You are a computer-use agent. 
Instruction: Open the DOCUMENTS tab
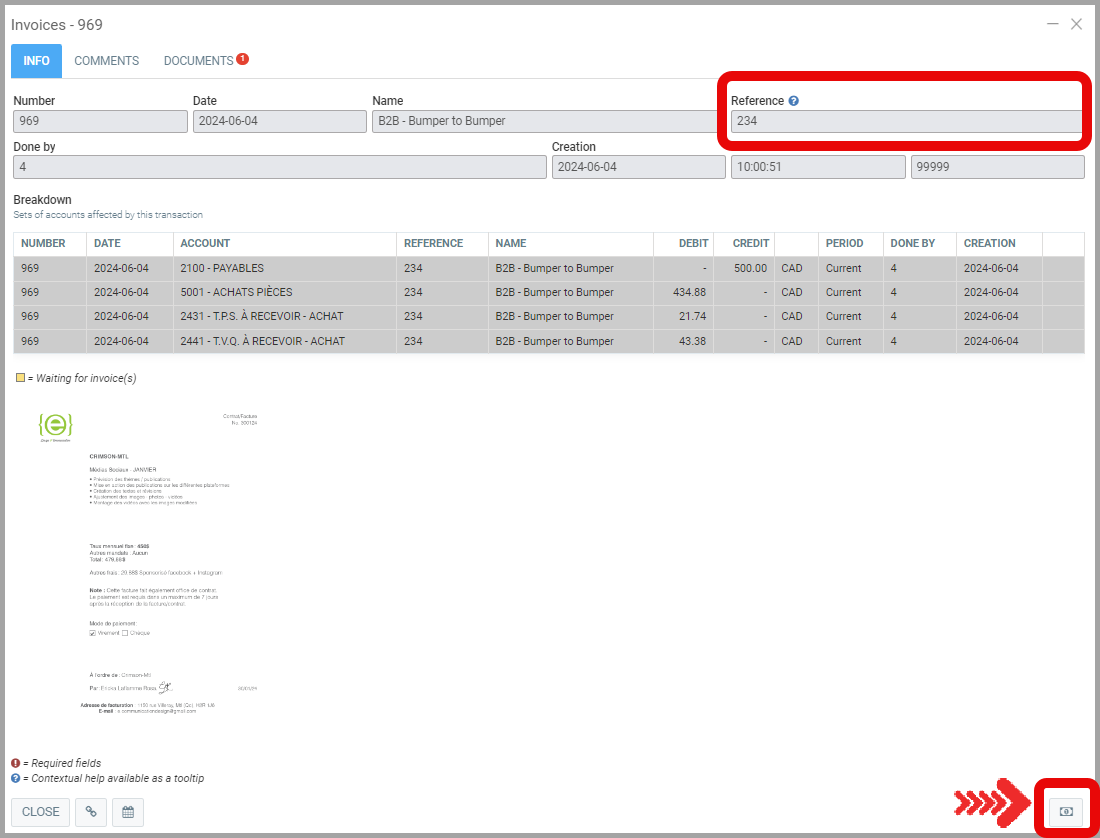[199, 61]
